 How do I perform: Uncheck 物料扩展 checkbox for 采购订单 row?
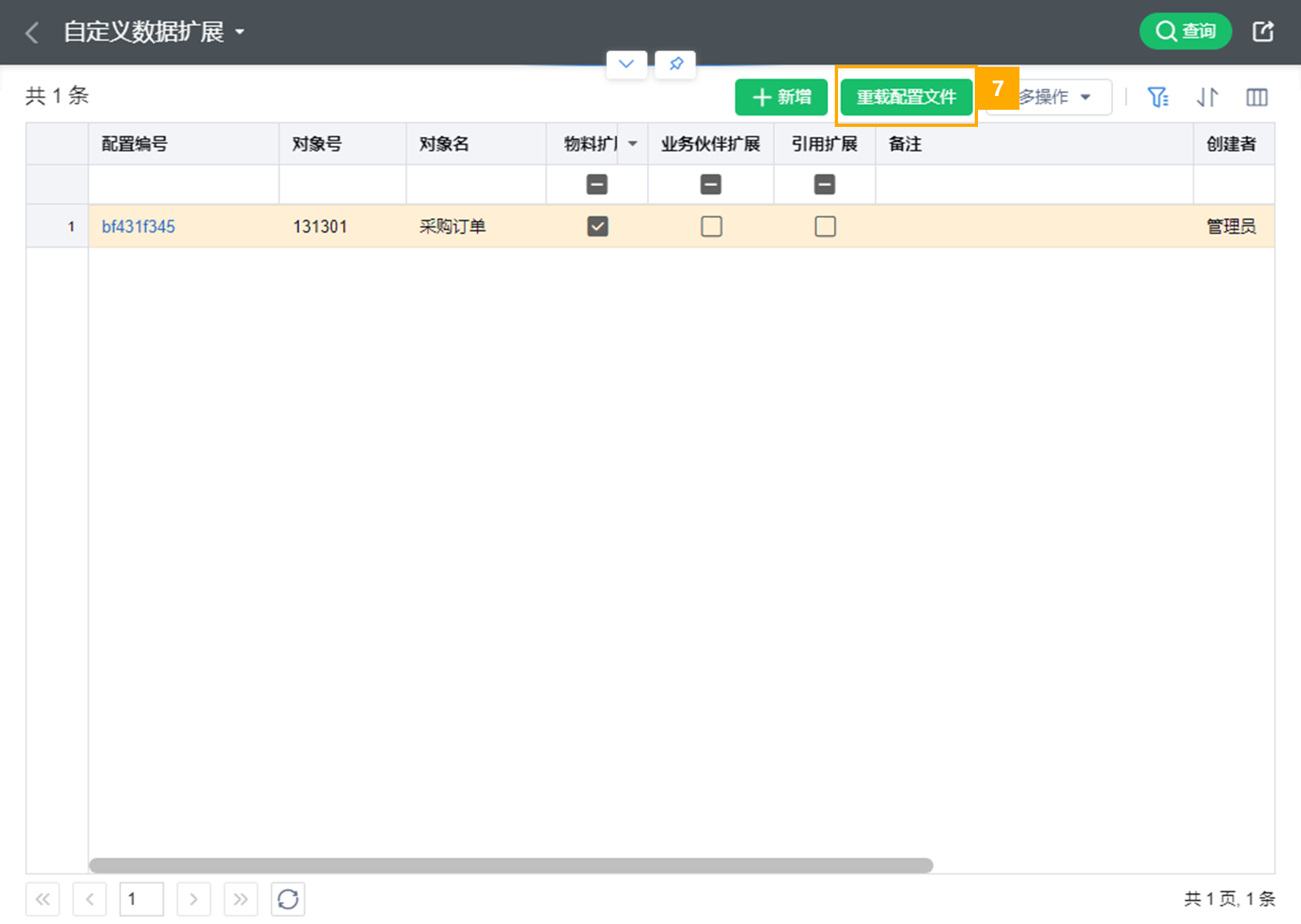coord(597,226)
